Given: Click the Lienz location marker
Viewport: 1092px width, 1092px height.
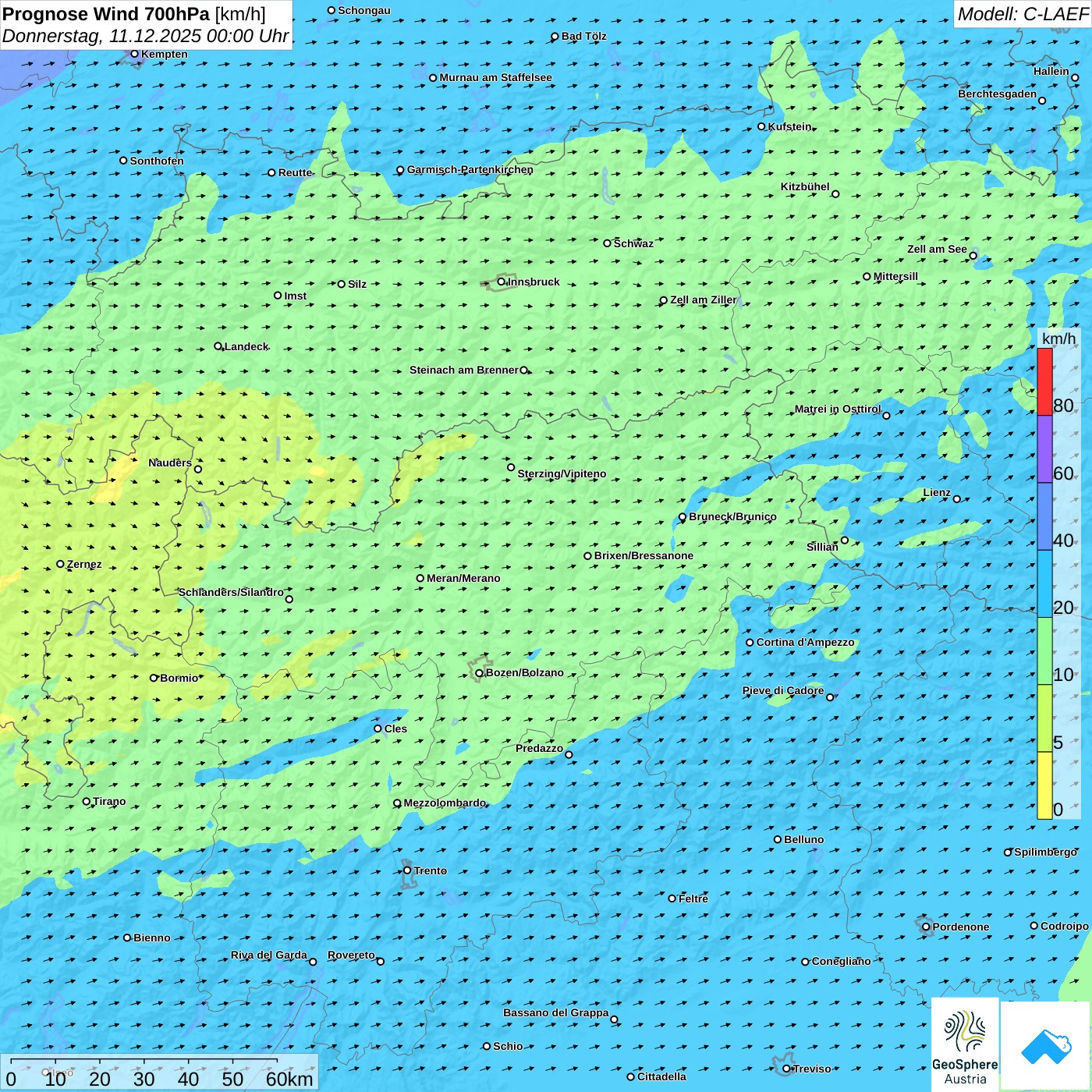Looking at the screenshot, I should [957, 499].
